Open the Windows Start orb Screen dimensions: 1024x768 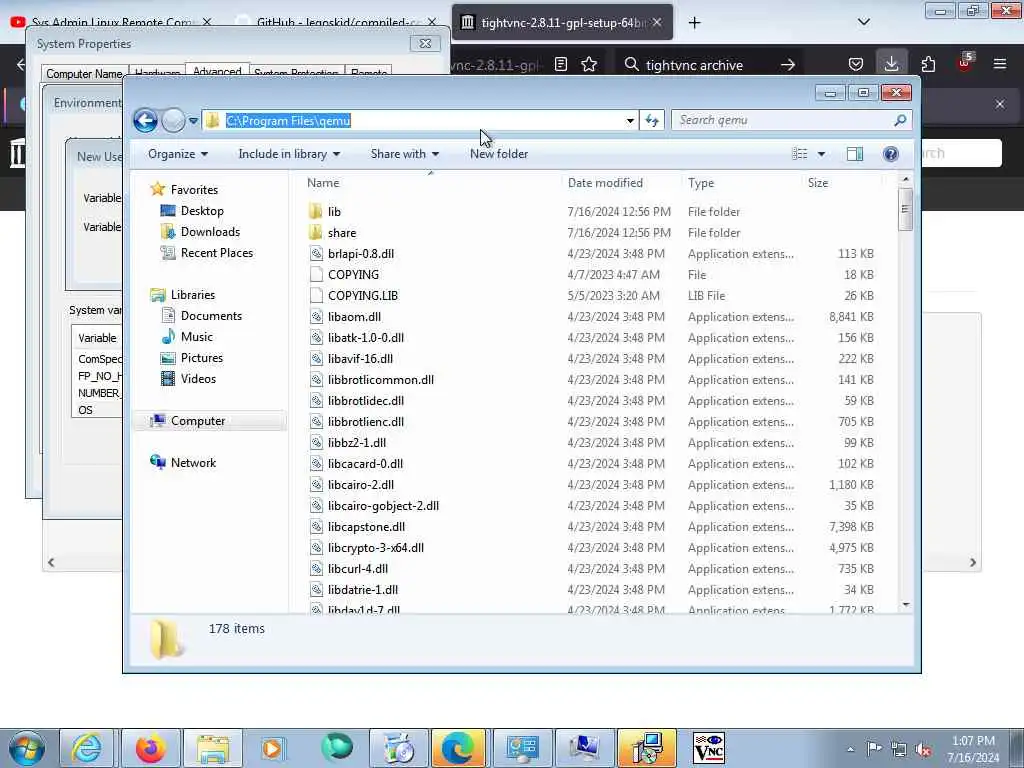pyautogui.click(x=27, y=748)
